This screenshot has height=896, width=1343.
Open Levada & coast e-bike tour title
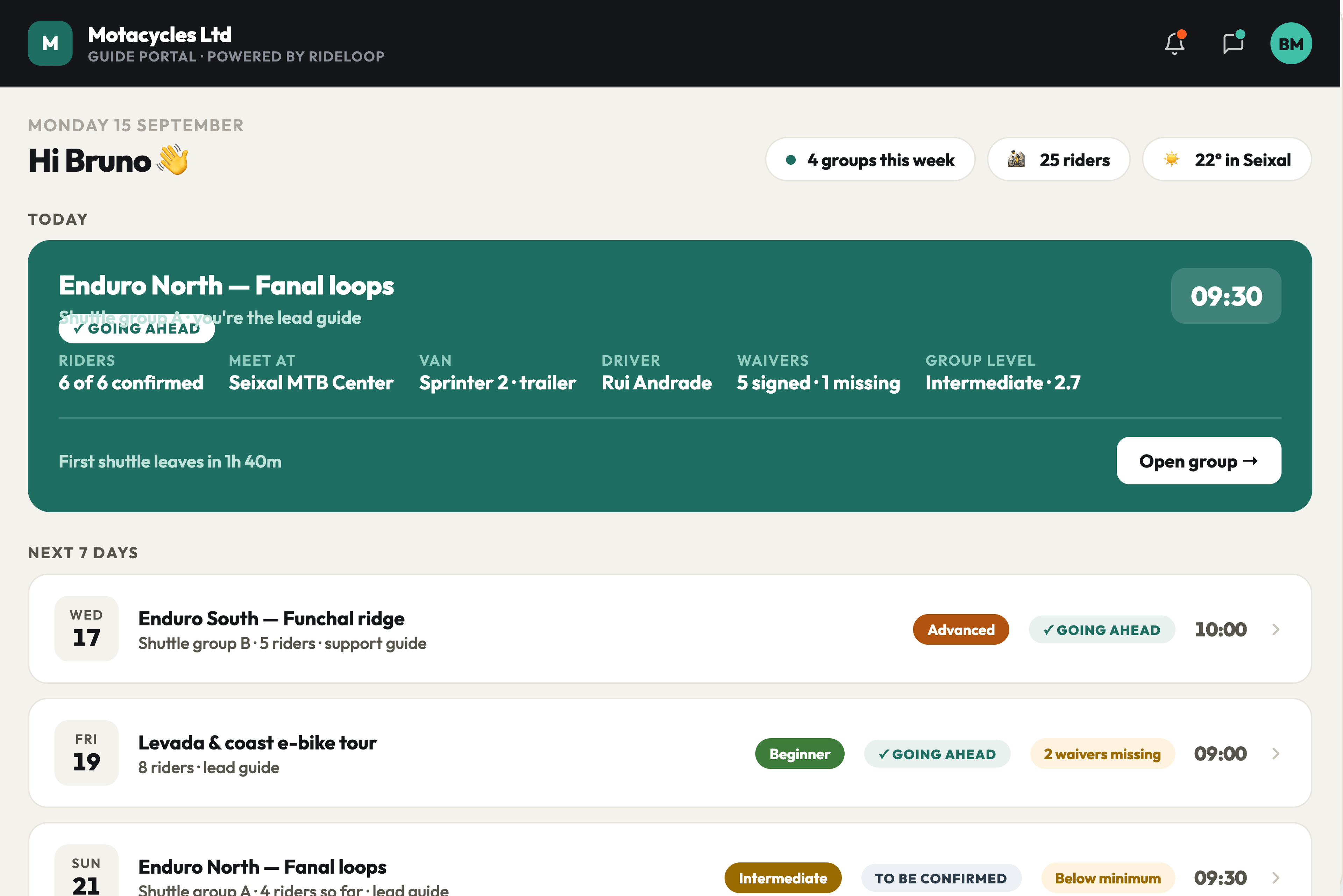click(x=257, y=742)
